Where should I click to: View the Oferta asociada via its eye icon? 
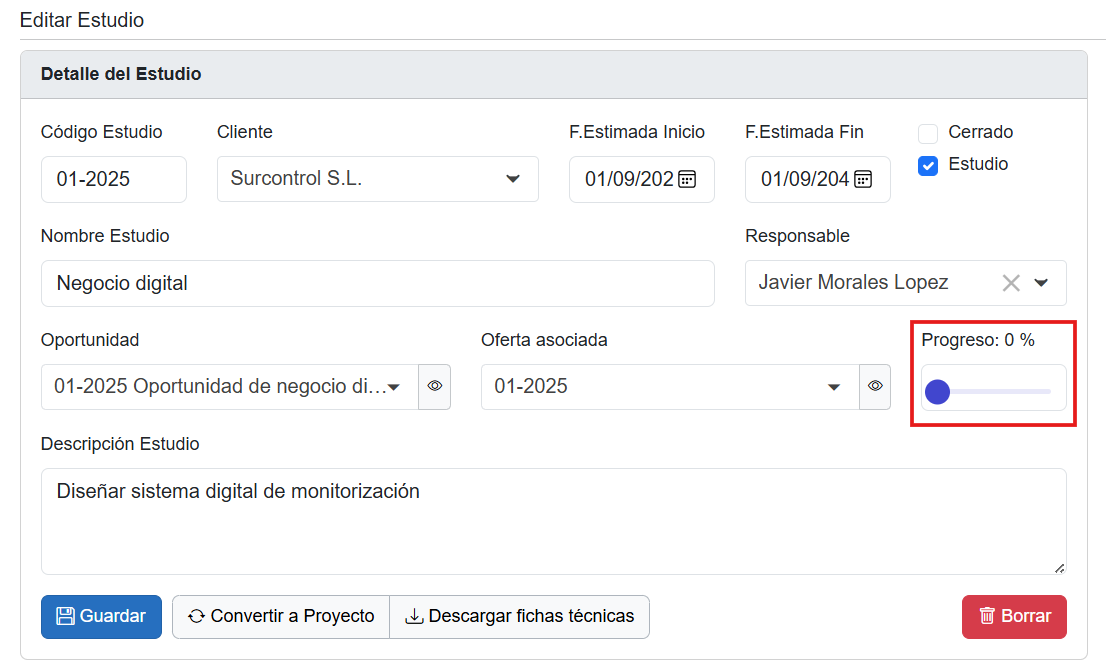875,386
